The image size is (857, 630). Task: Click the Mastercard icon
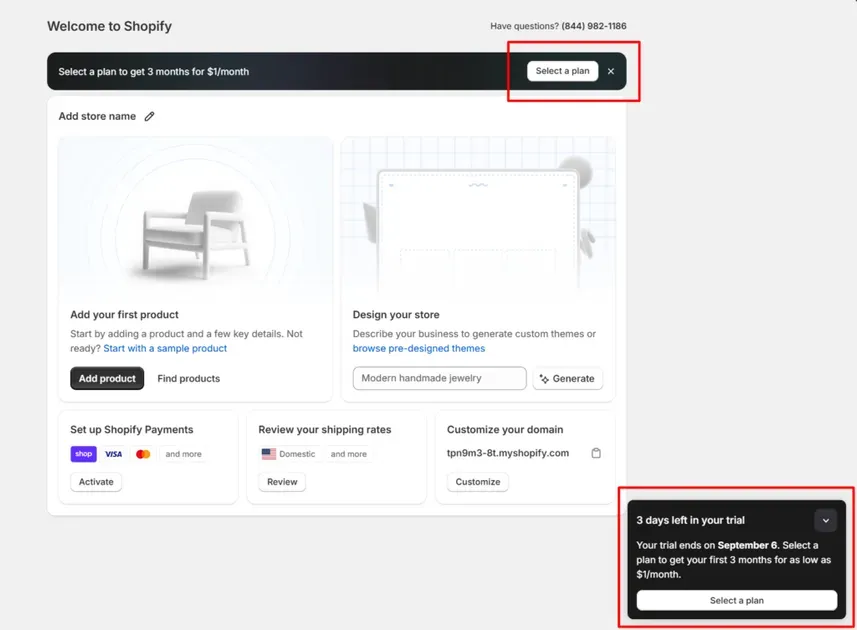tap(143, 454)
